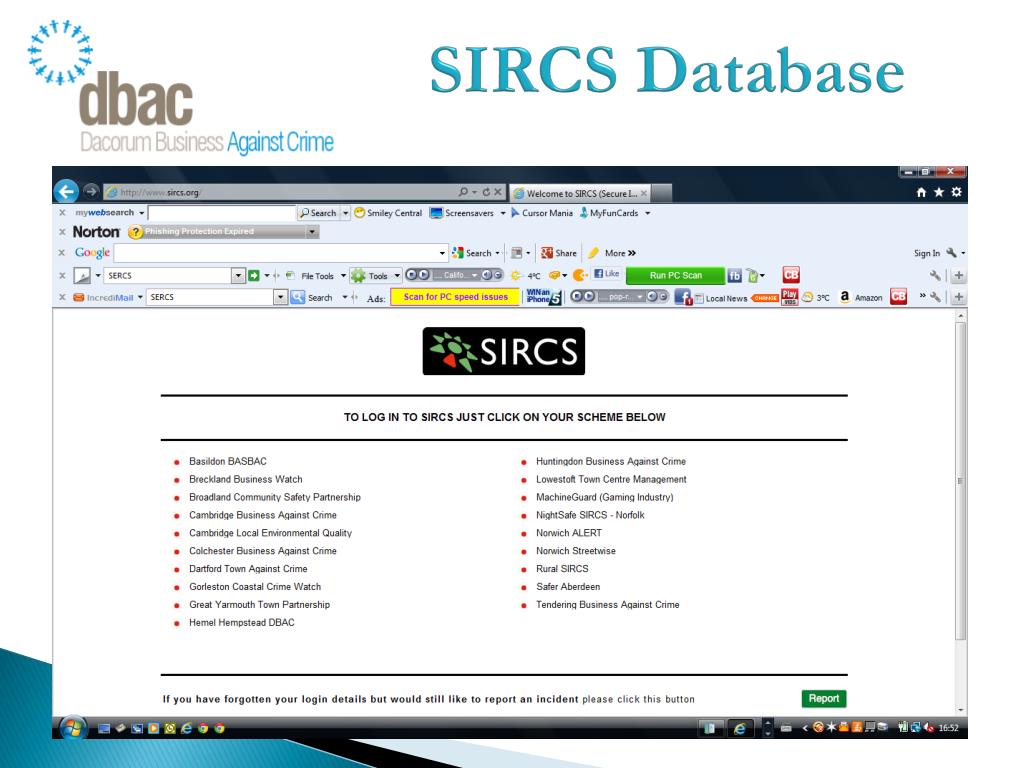Image resolution: width=1024 pixels, height=768 pixels.
Task: Open a new blank tab
Action: 662,193
